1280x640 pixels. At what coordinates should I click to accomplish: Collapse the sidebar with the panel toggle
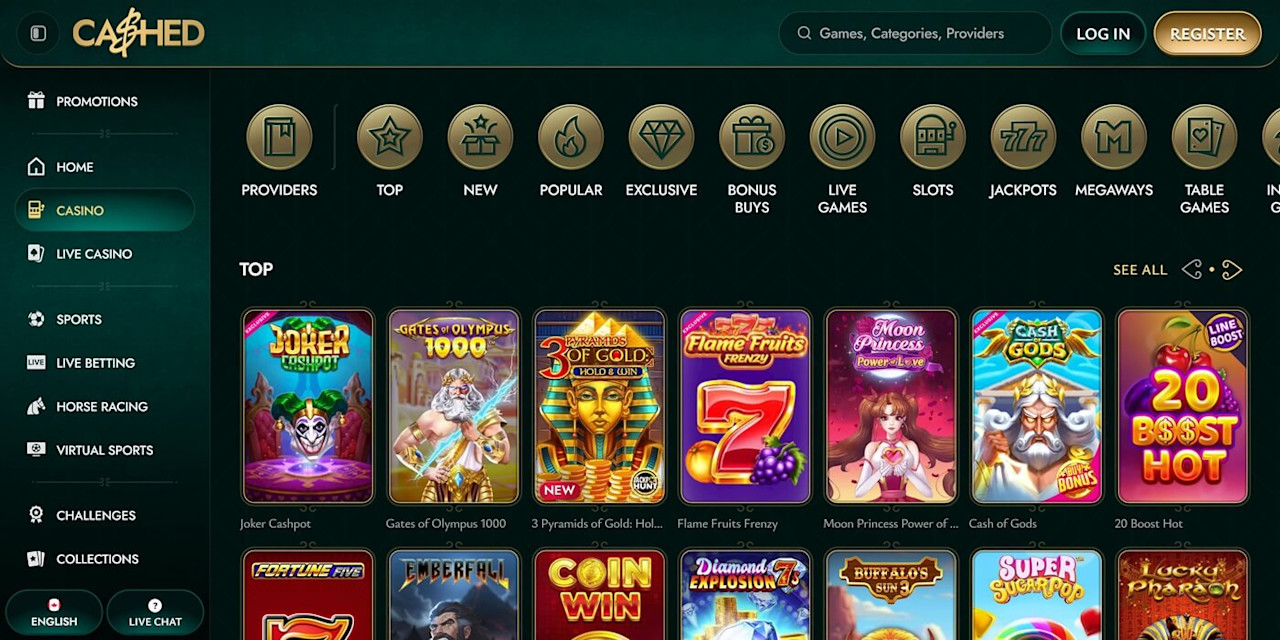click(x=38, y=33)
